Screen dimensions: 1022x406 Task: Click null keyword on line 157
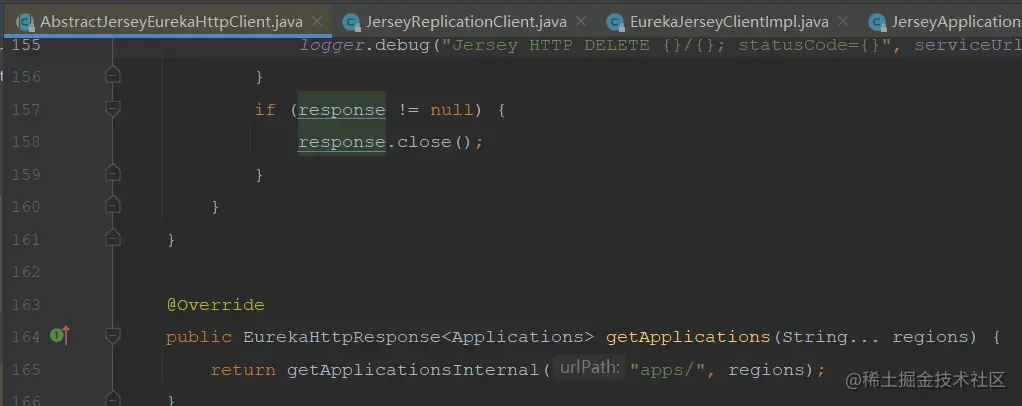451,109
